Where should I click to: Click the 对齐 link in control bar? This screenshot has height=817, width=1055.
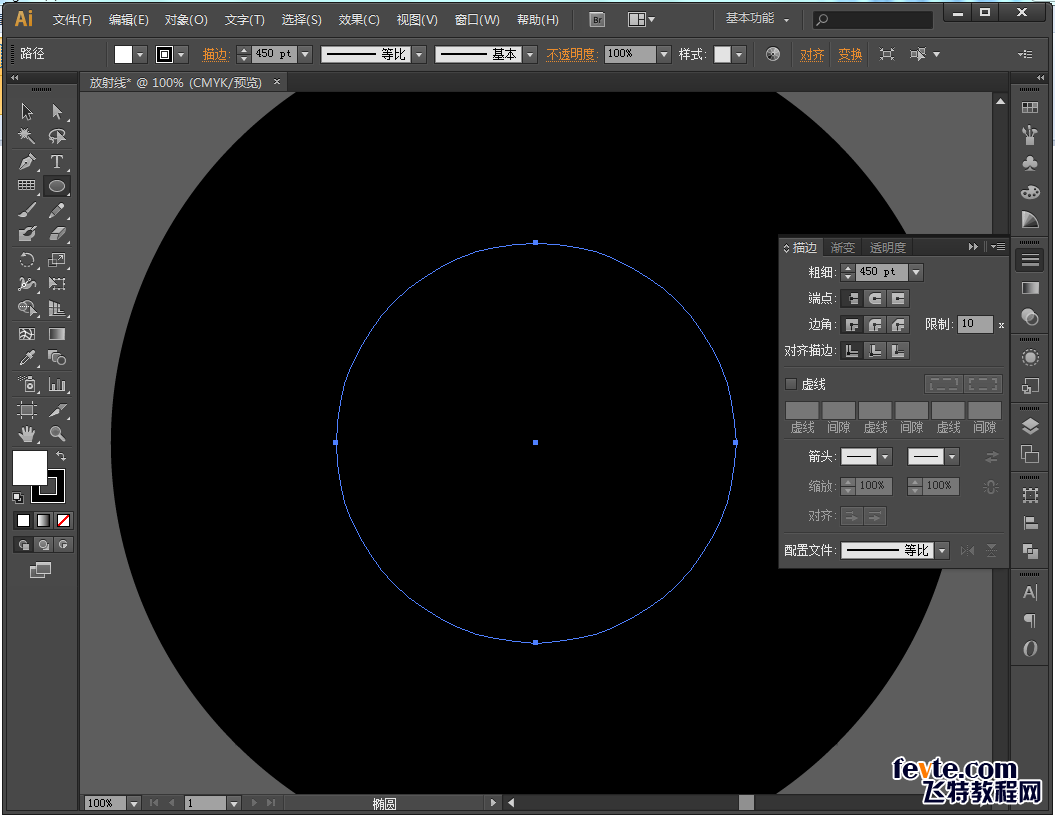click(812, 55)
